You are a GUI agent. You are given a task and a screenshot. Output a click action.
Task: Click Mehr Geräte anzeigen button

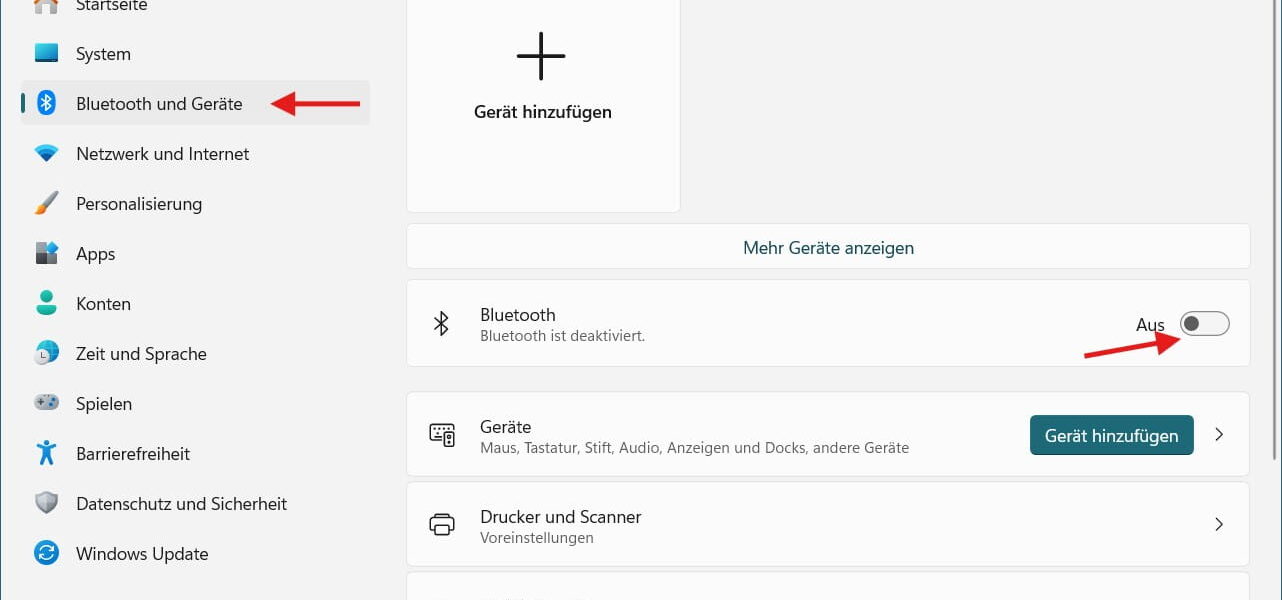pos(828,247)
